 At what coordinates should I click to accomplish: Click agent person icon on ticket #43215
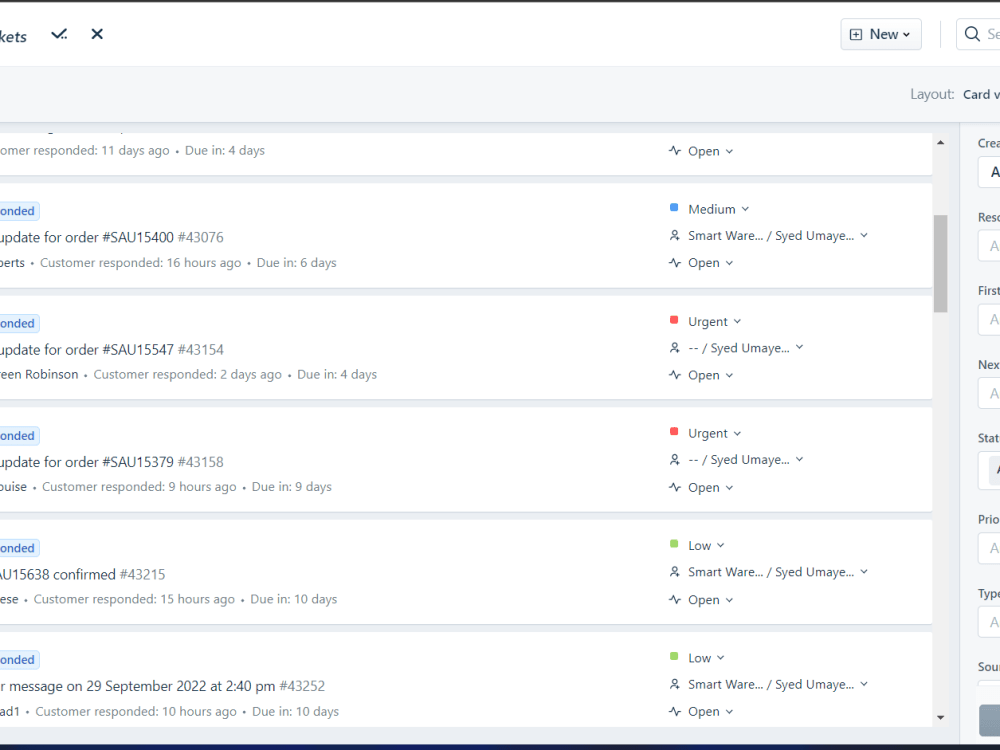[674, 572]
